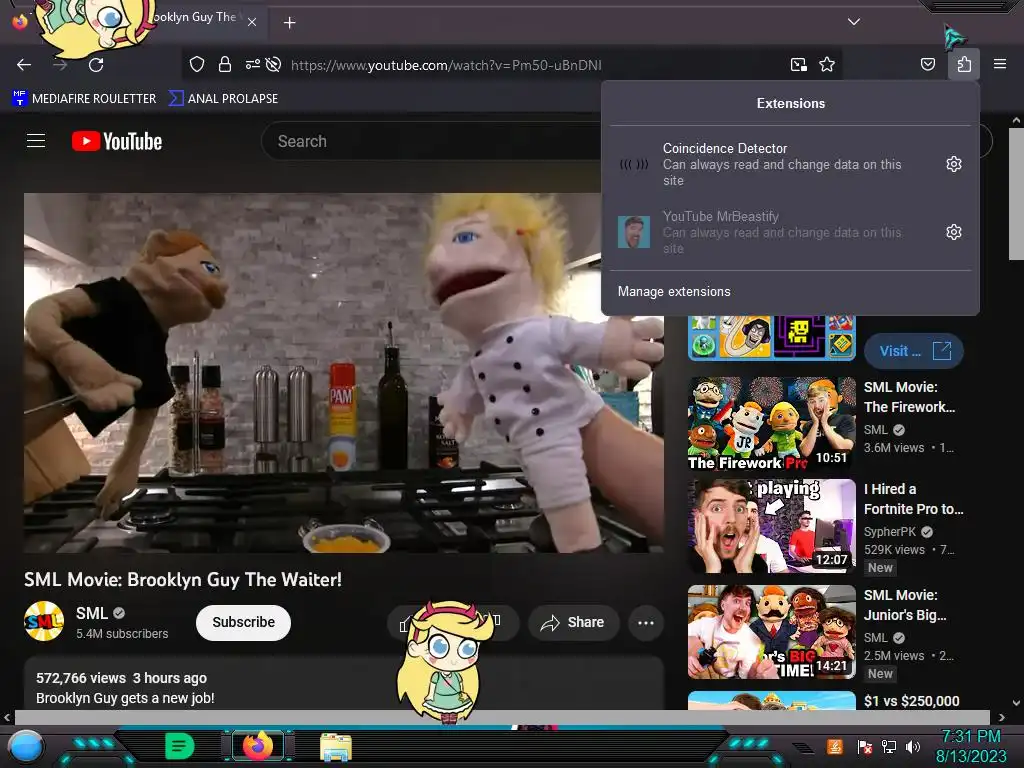Open the green notes app on taskbar
Image resolution: width=1024 pixels, height=768 pixels.
179,746
